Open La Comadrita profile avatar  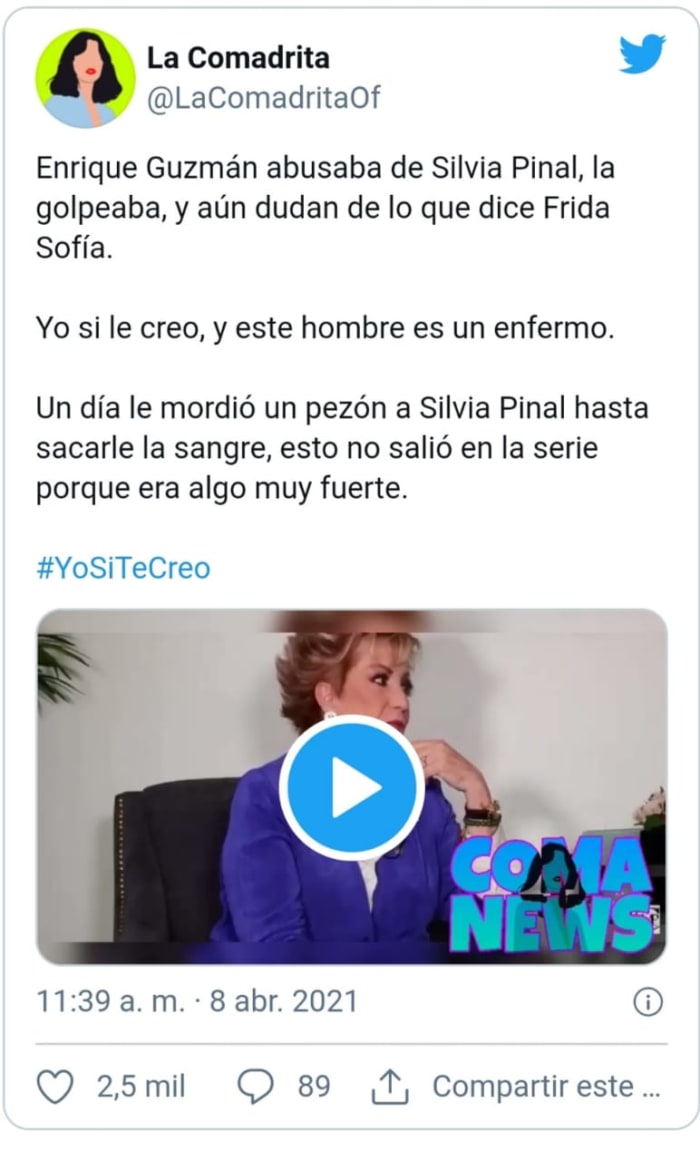click(x=85, y=78)
